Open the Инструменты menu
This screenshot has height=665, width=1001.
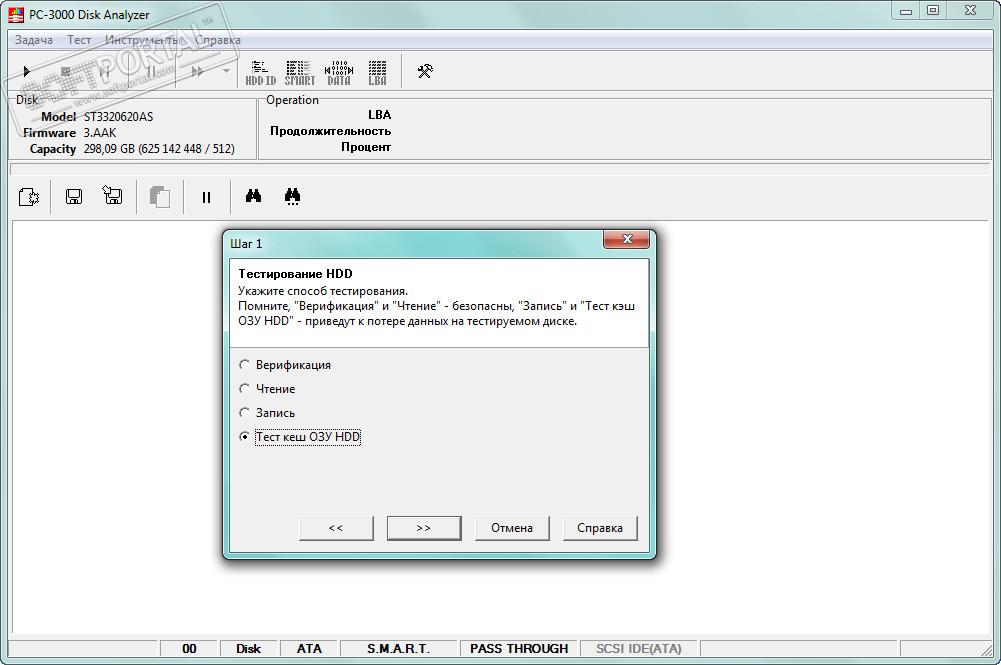point(143,40)
